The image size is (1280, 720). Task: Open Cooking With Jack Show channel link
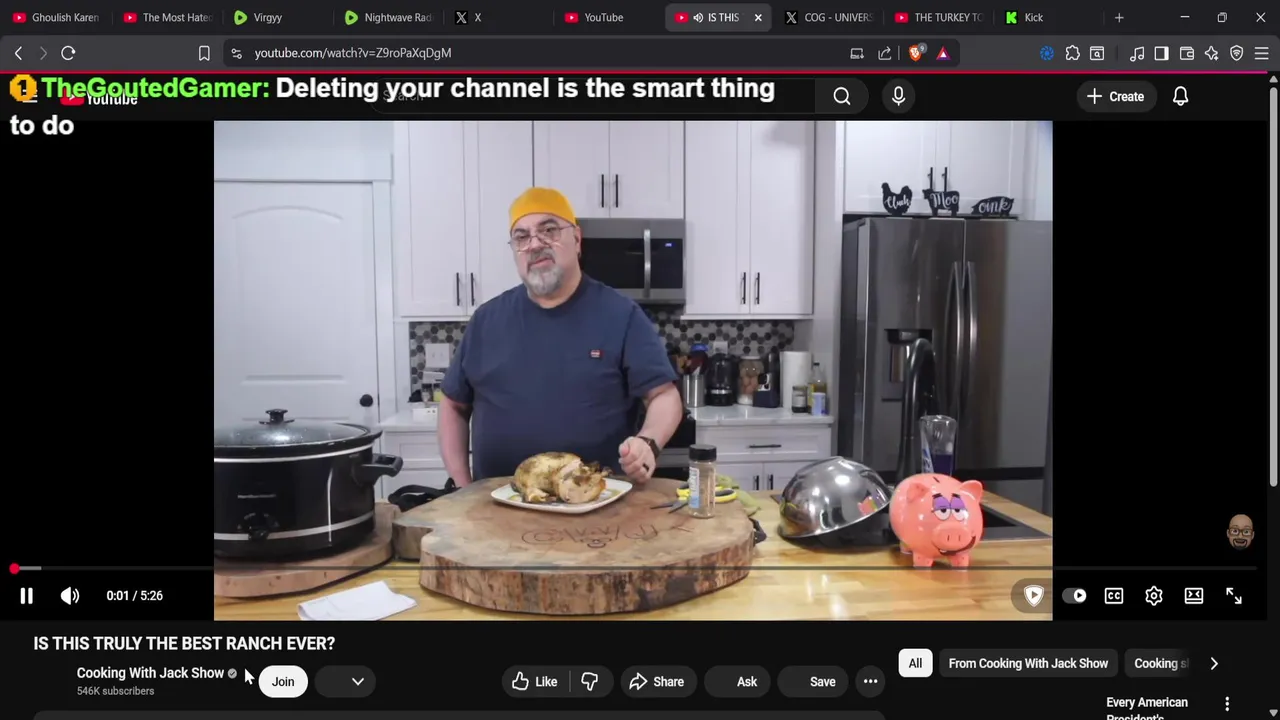pos(150,673)
